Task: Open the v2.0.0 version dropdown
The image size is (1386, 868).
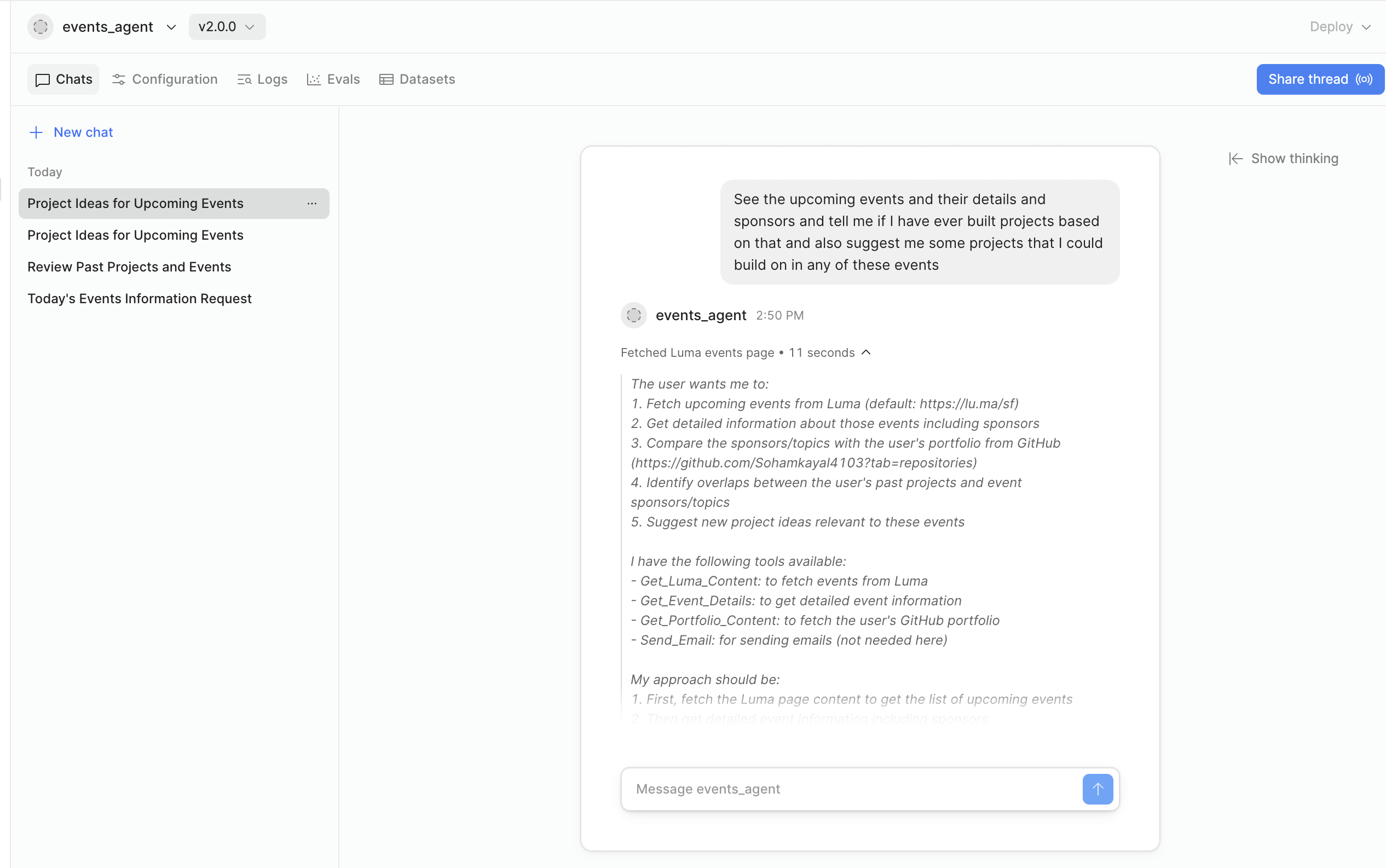Action: pyautogui.click(x=227, y=27)
